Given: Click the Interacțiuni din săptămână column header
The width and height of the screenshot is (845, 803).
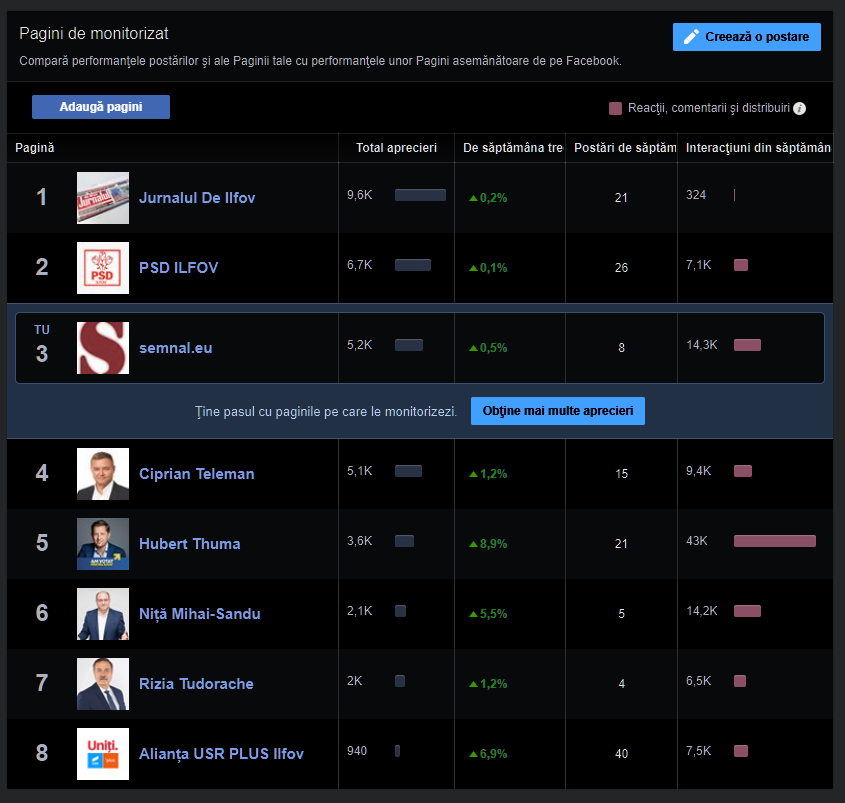Looking at the screenshot, I should pyautogui.click(x=758, y=148).
